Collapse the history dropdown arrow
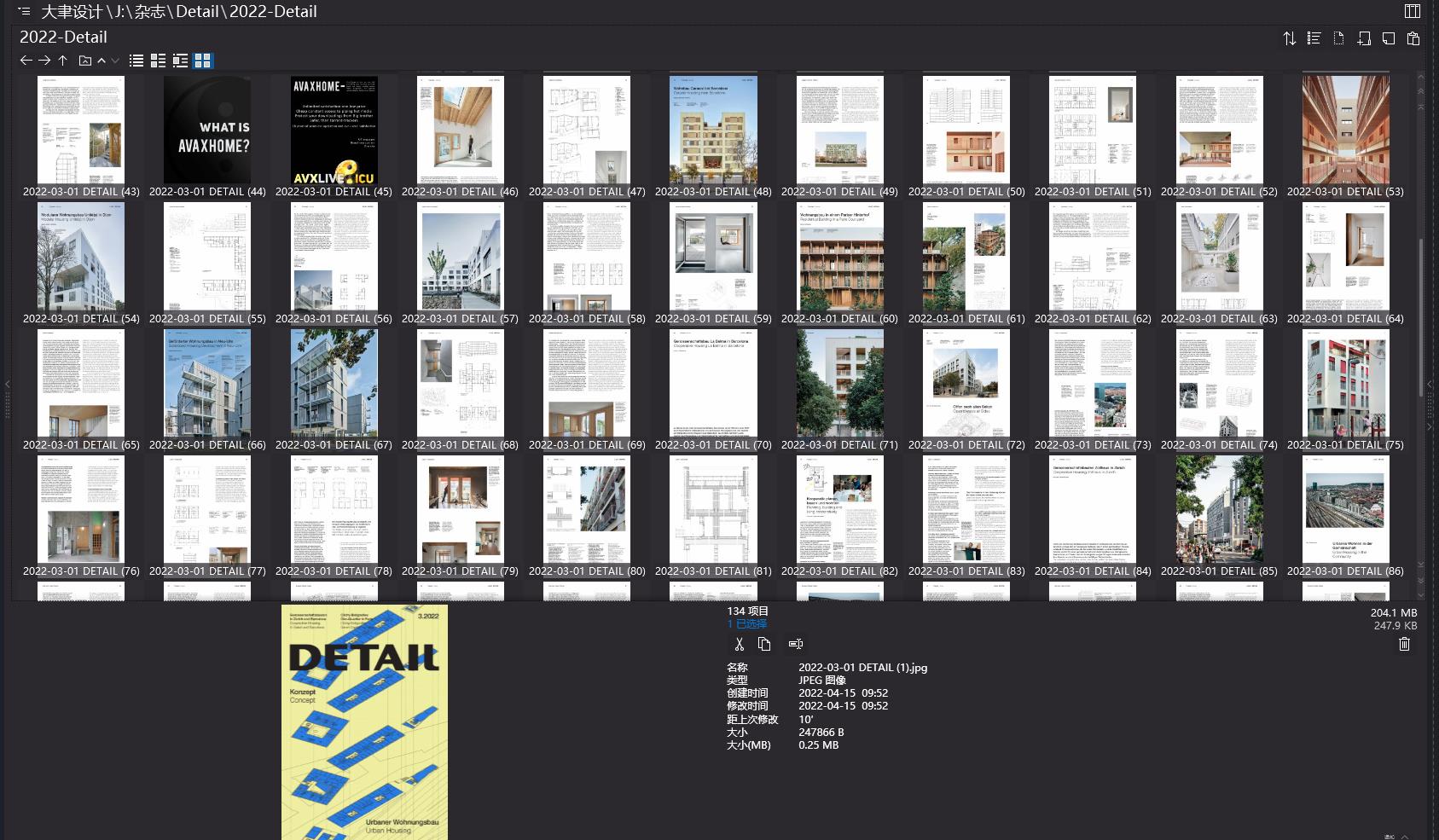 point(114,61)
